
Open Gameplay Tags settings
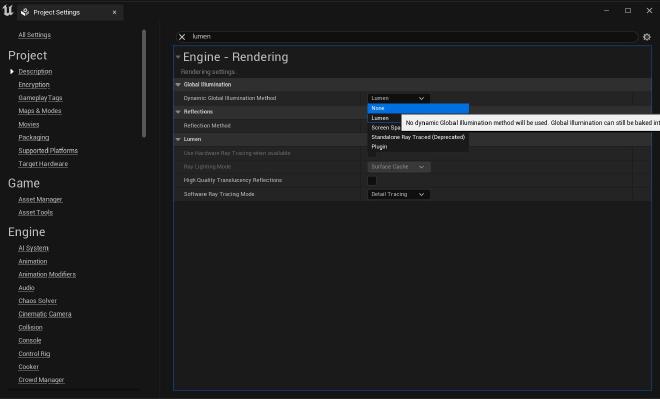coord(40,98)
